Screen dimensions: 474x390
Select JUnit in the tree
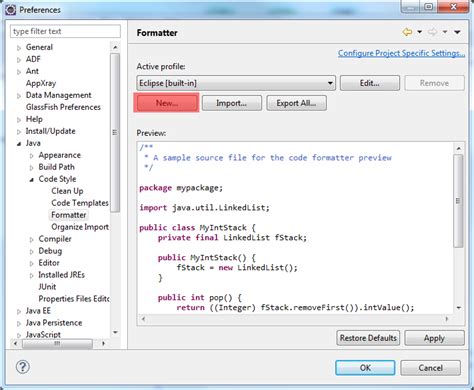(47, 287)
